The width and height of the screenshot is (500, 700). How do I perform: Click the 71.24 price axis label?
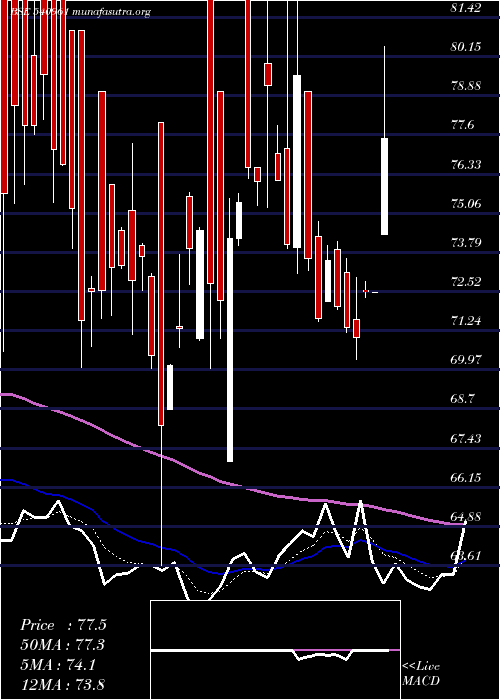(x=466, y=321)
